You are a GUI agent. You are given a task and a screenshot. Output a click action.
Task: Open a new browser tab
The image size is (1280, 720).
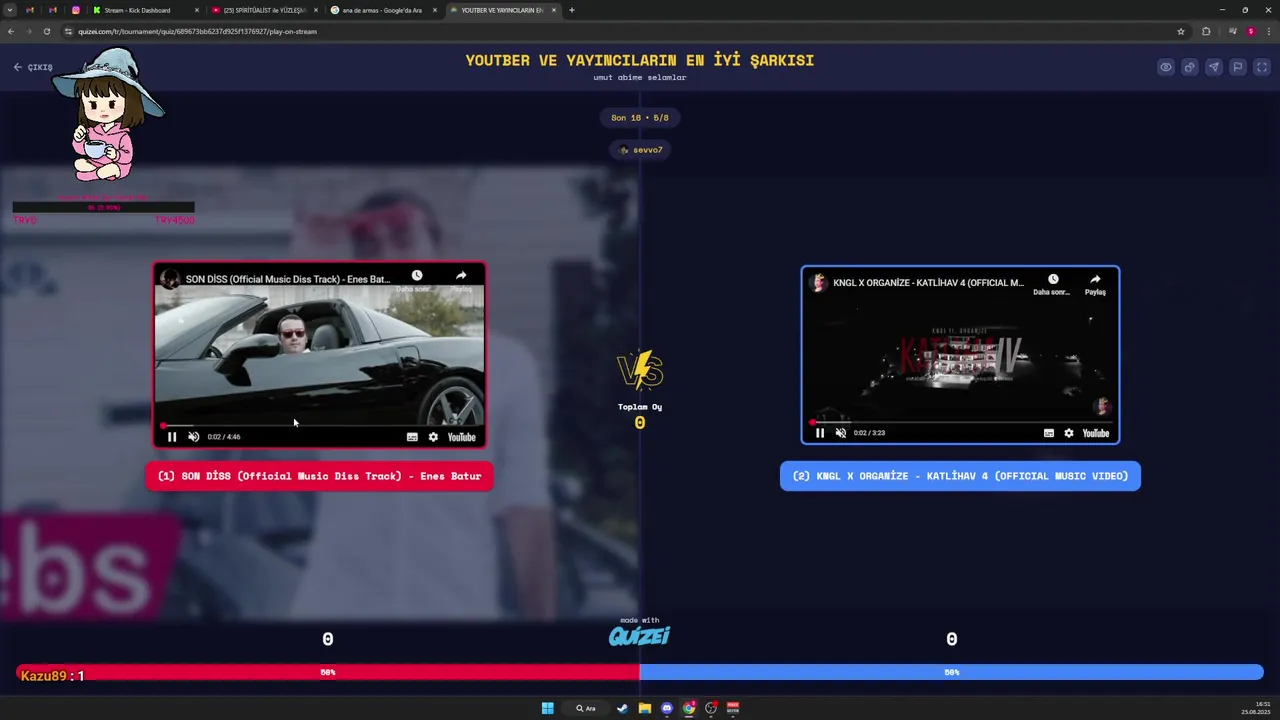pyautogui.click(x=571, y=10)
